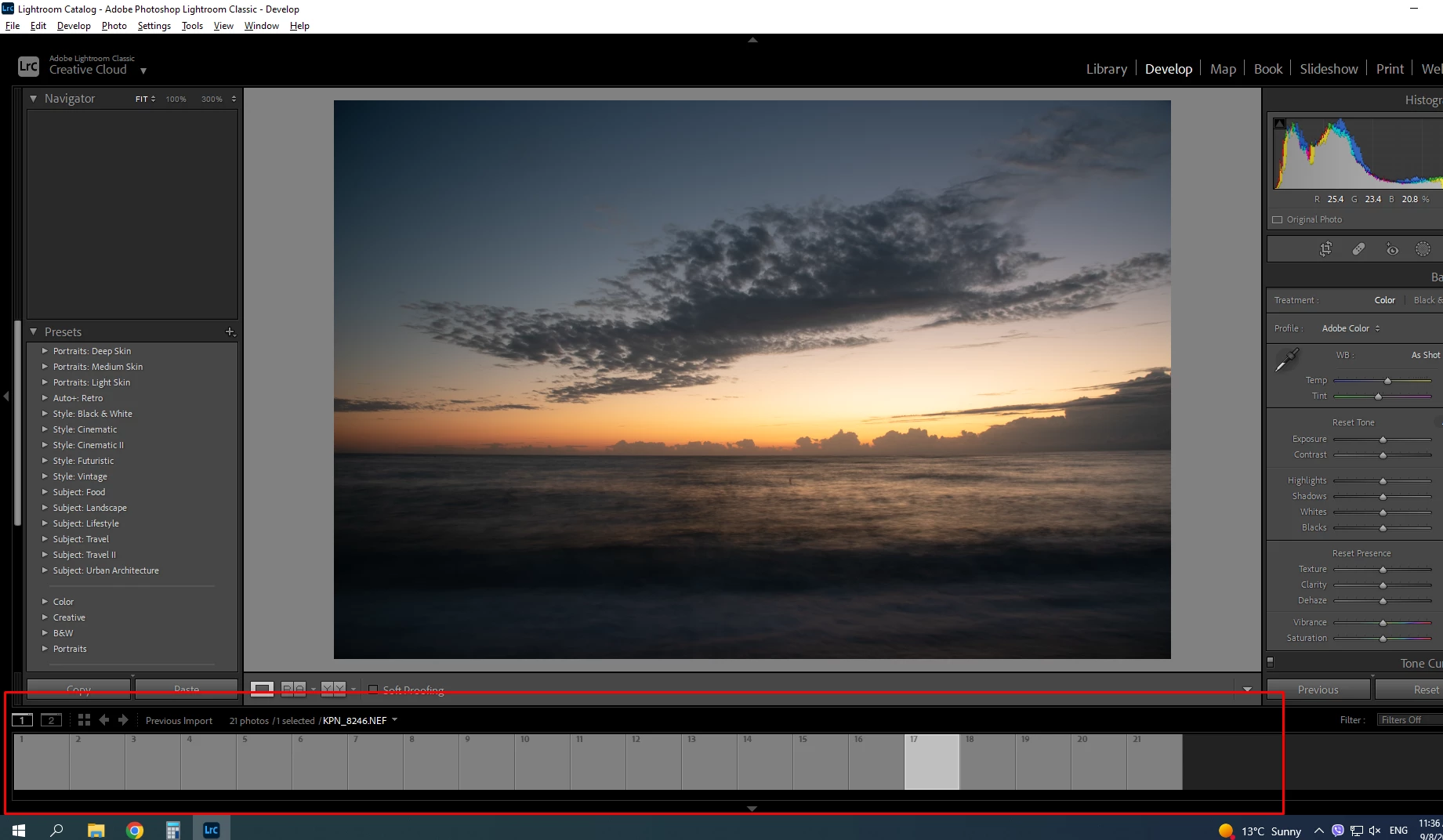The height and width of the screenshot is (840, 1443).
Task: Click the Copy settings button
Action: click(78, 688)
